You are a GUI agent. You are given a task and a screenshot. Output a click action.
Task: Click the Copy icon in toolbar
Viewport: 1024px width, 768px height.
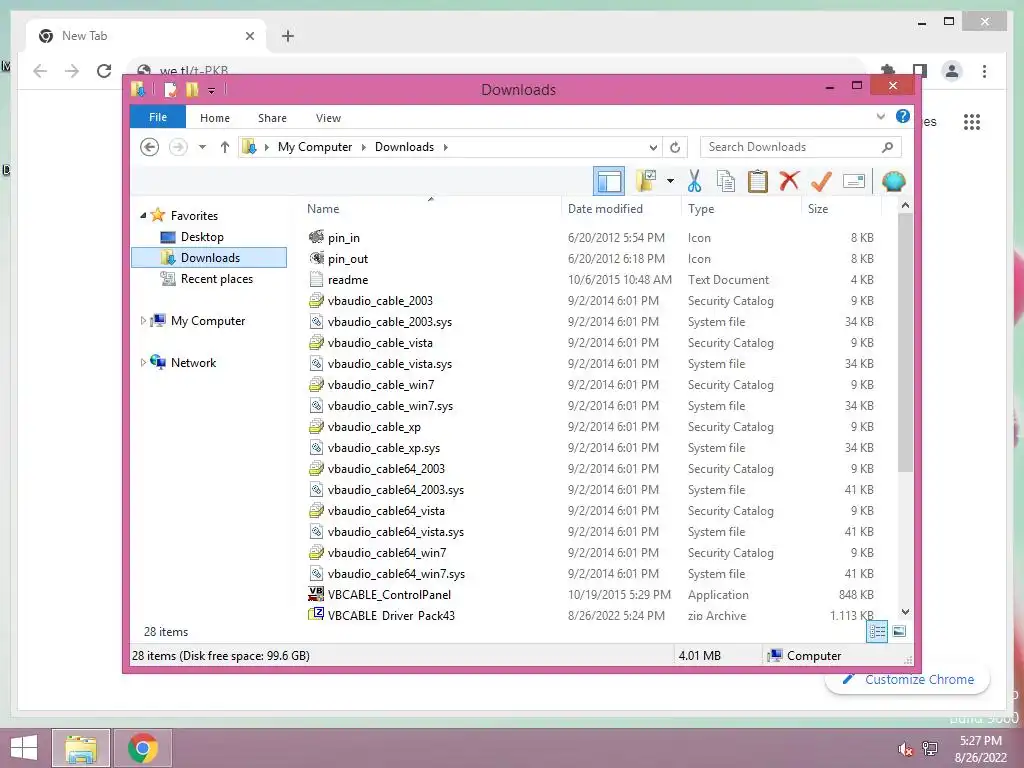point(726,181)
